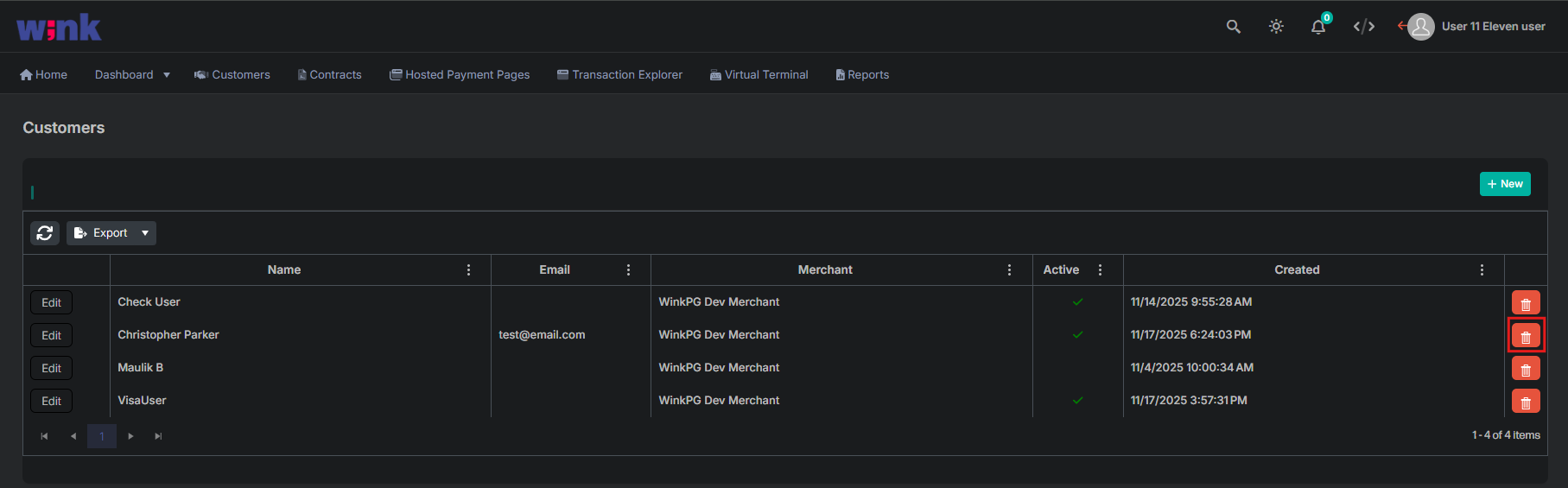Viewport: 1568px width, 488px height.
Task: Delete the VisaUser row
Action: pyautogui.click(x=1526, y=402)
